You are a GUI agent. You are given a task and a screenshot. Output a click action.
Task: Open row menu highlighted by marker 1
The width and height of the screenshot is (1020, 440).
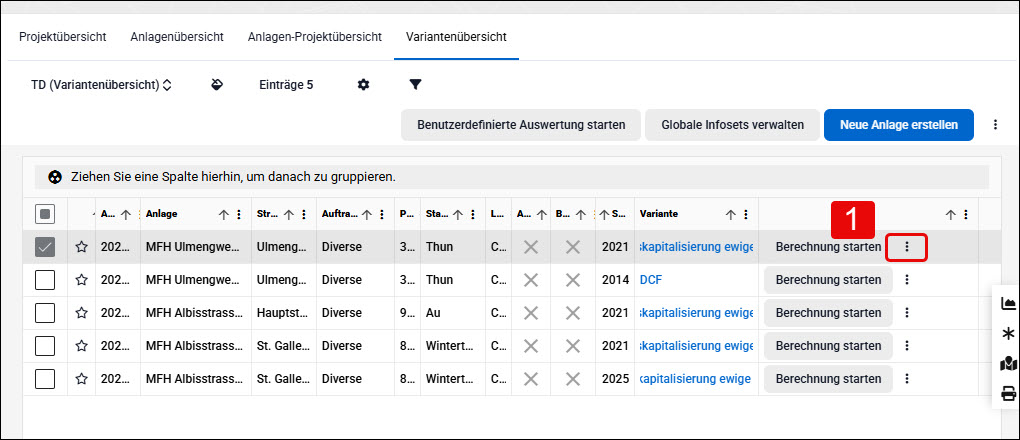pyautogui.click(x=907, y=247)
